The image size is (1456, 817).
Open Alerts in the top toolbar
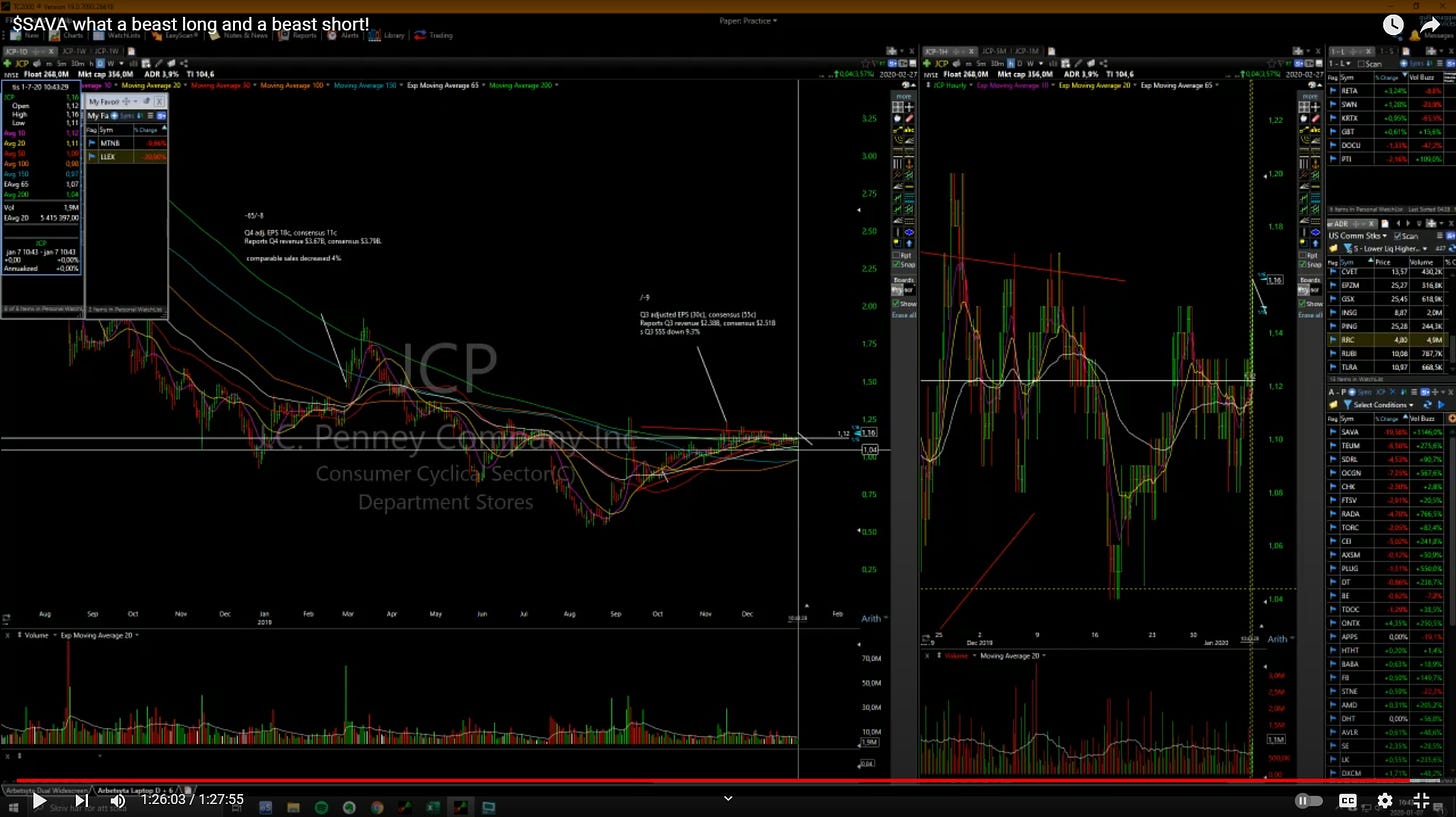341,35
